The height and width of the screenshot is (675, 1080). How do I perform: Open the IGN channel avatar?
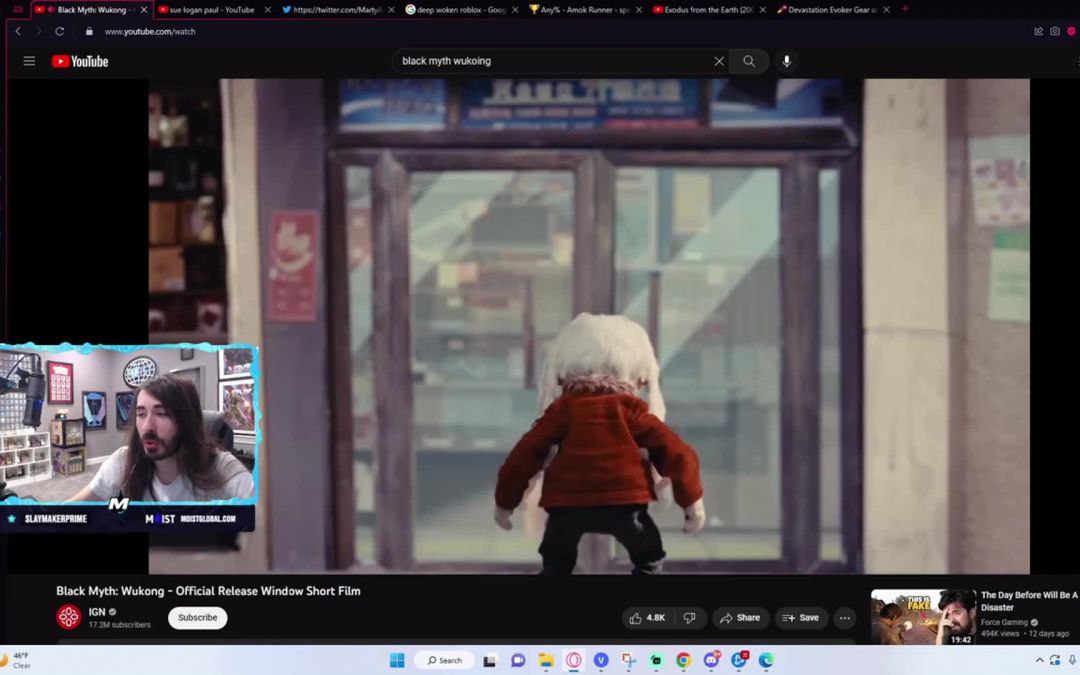click(x=69, y=617)
